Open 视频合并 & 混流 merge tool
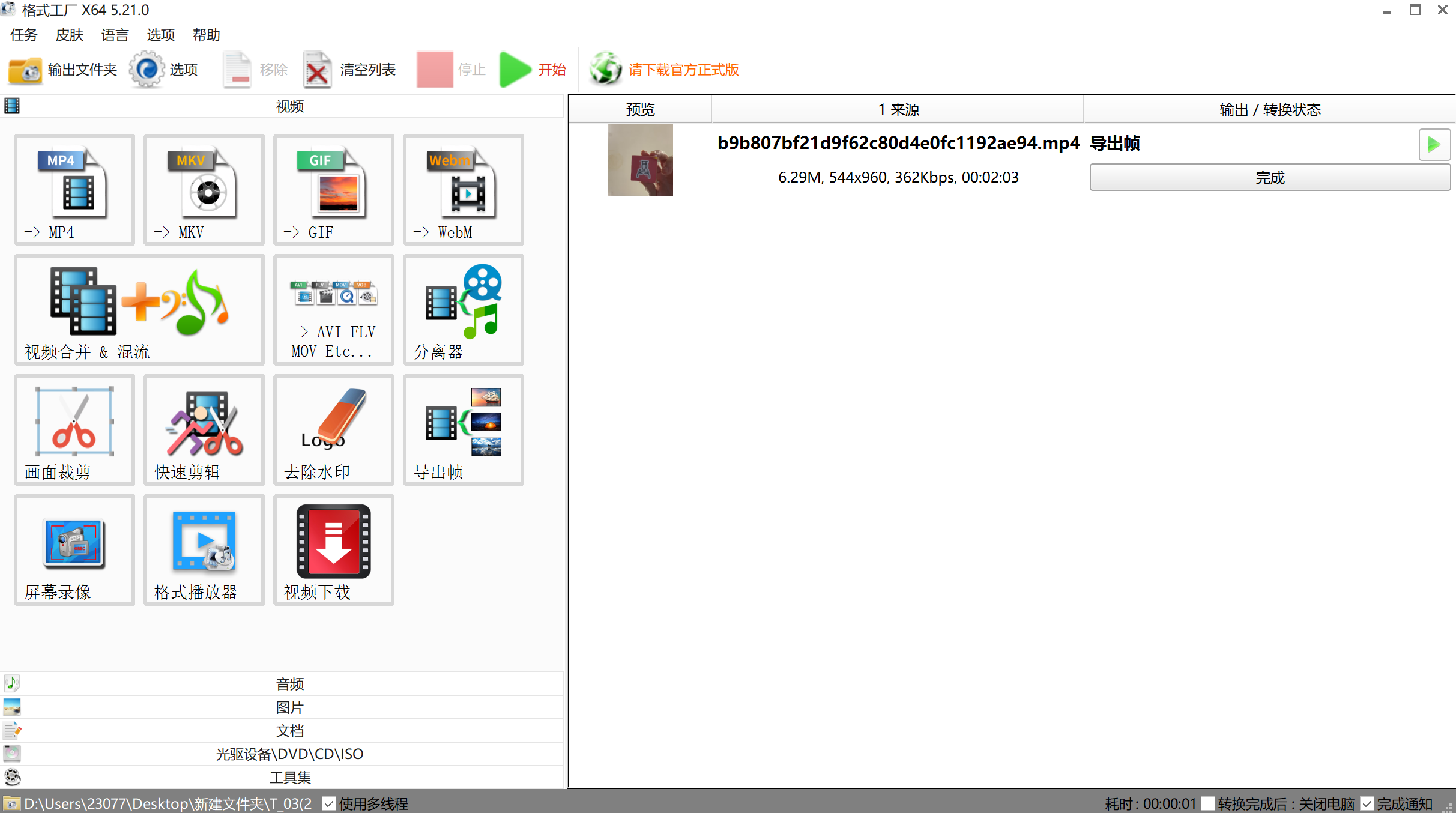 click(139, 309)
